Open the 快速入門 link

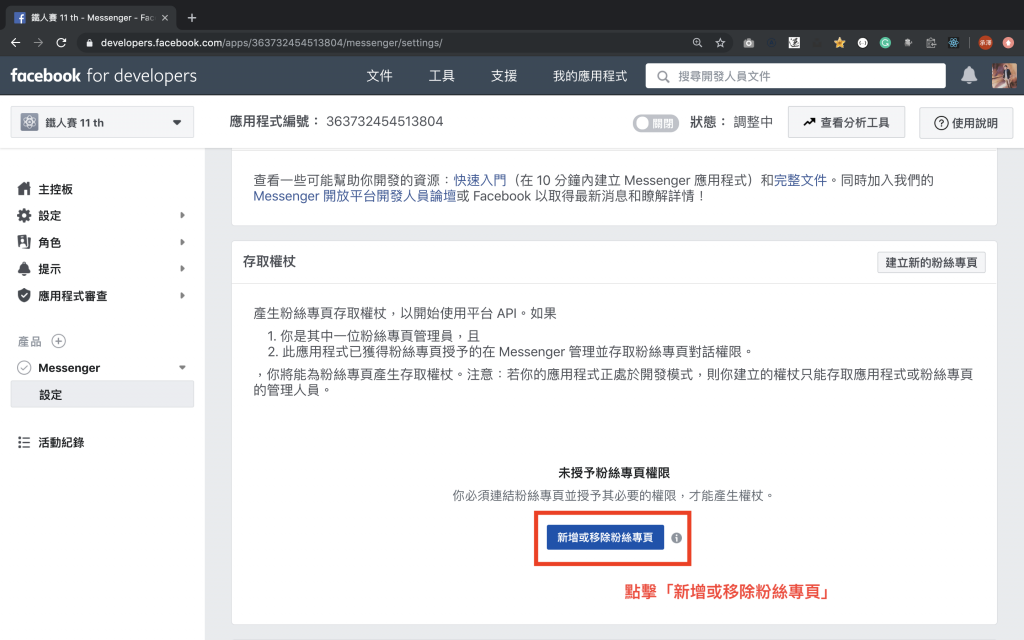[x=480, y=180]
